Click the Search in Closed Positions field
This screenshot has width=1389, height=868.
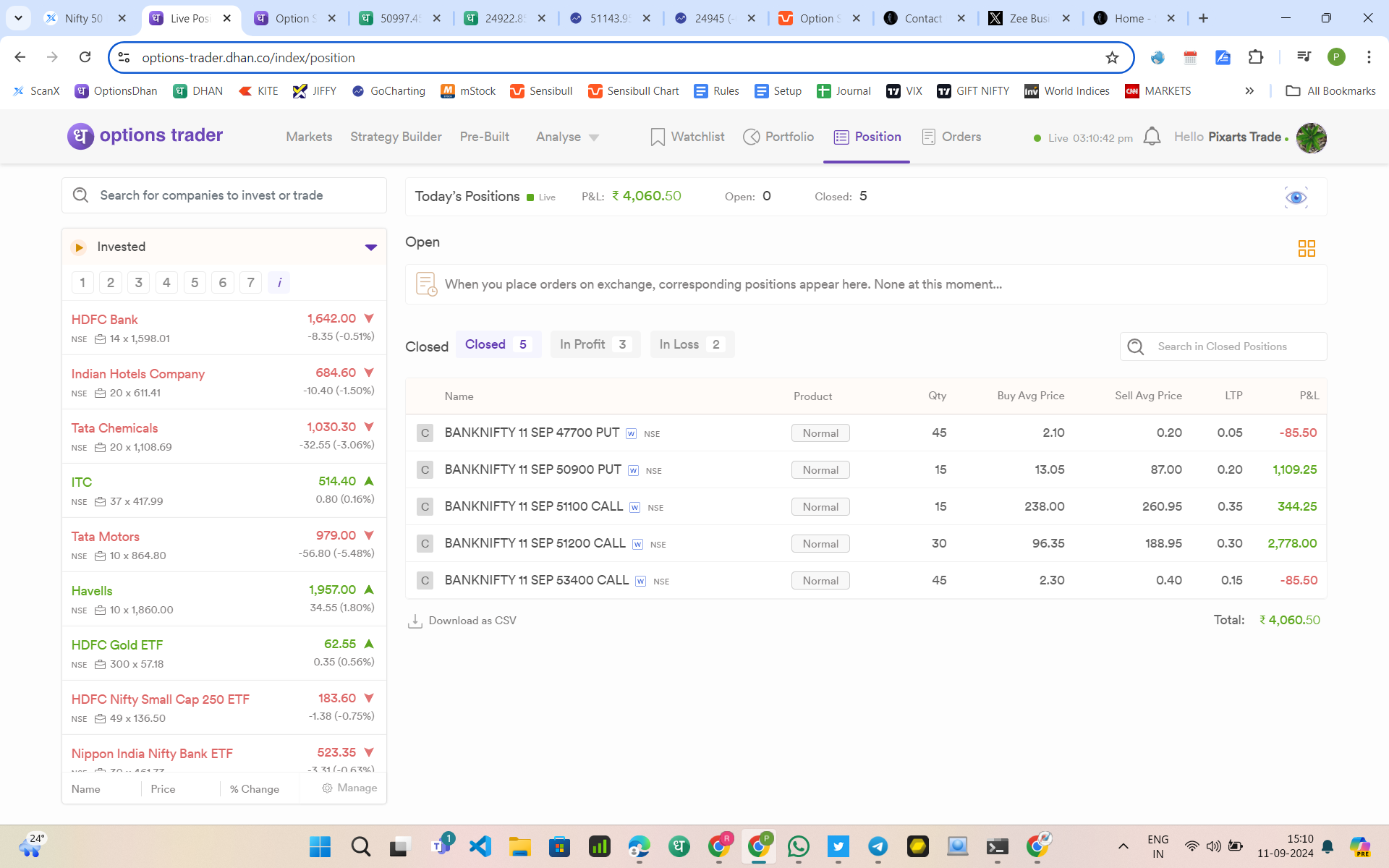[1223, 346]
